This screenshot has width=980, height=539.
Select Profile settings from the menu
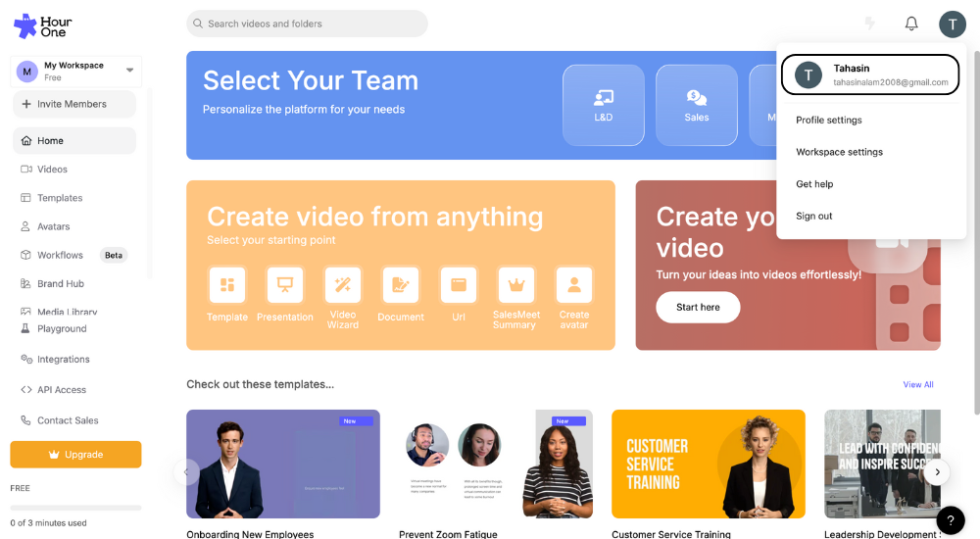point(829,120)
